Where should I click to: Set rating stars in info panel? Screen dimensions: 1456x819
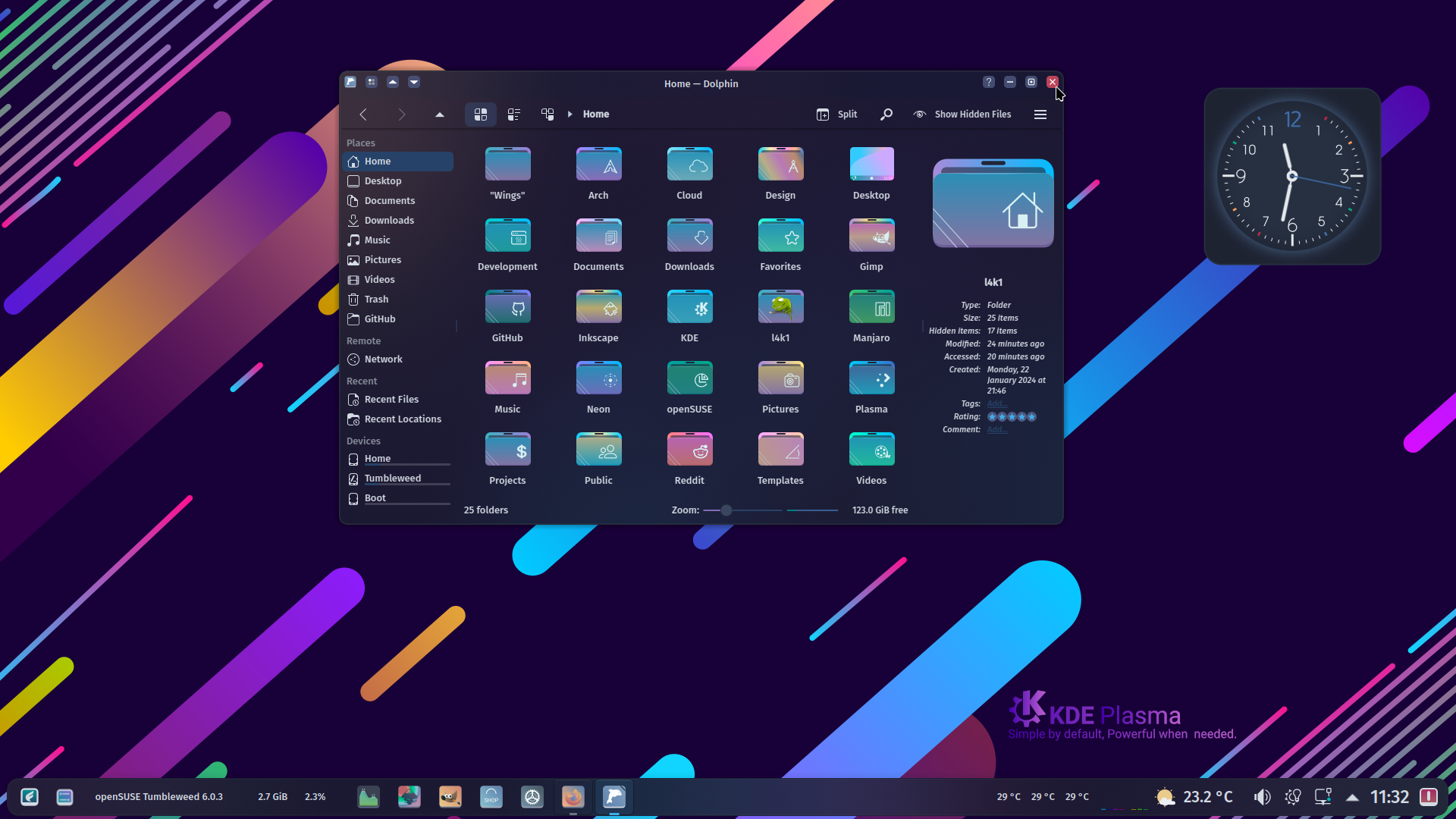coord(1012,417)
